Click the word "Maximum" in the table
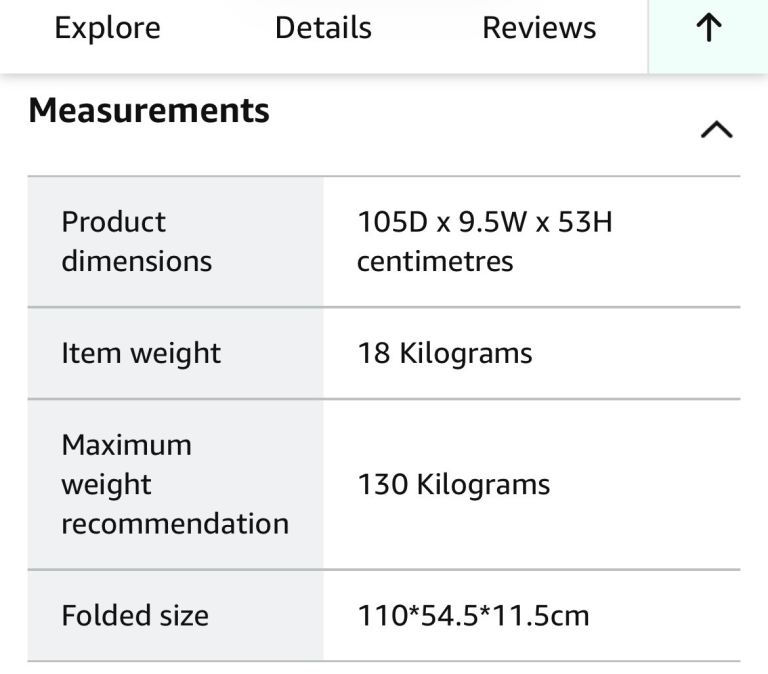Screen dimensions: 768x674 [126, 444]
